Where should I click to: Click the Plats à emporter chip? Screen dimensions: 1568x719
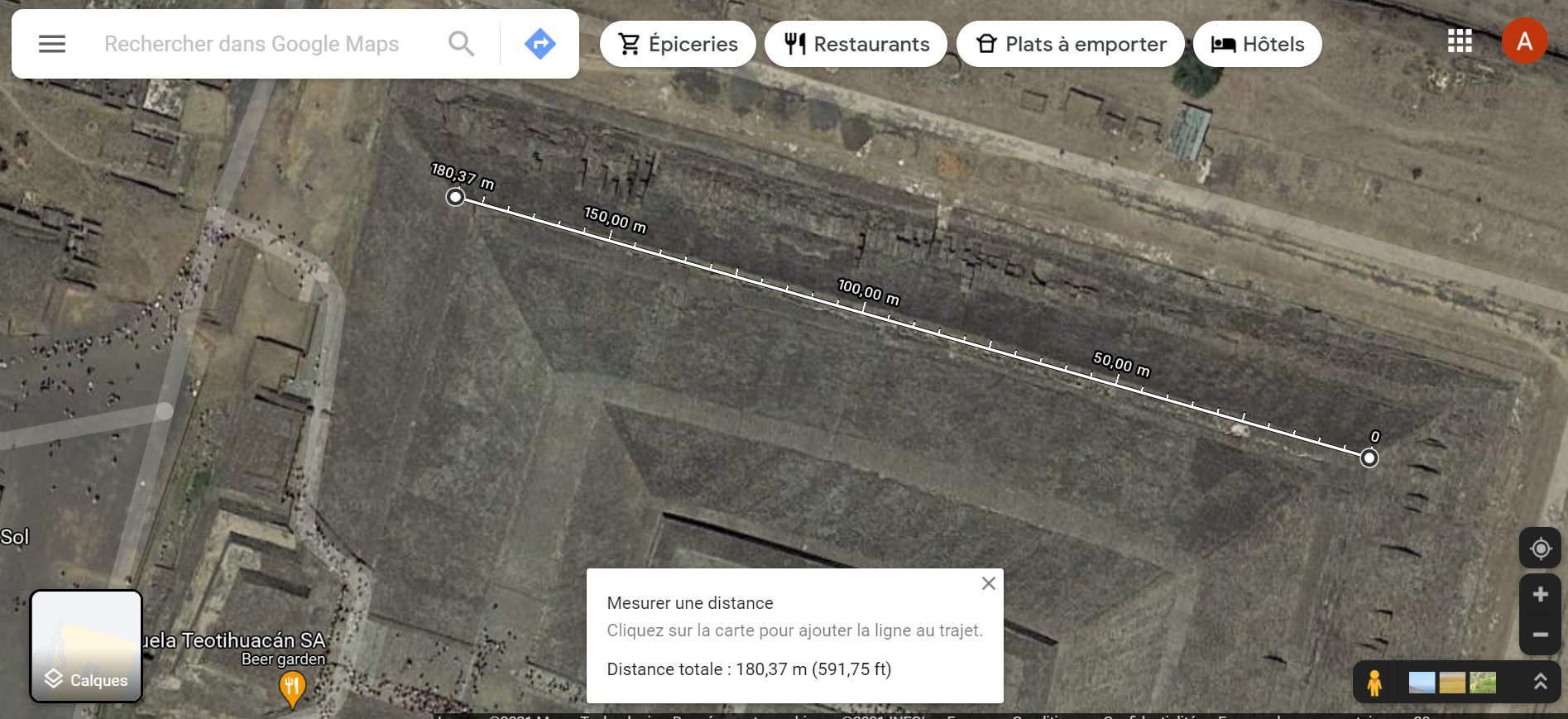click(x=1070, y=44)
